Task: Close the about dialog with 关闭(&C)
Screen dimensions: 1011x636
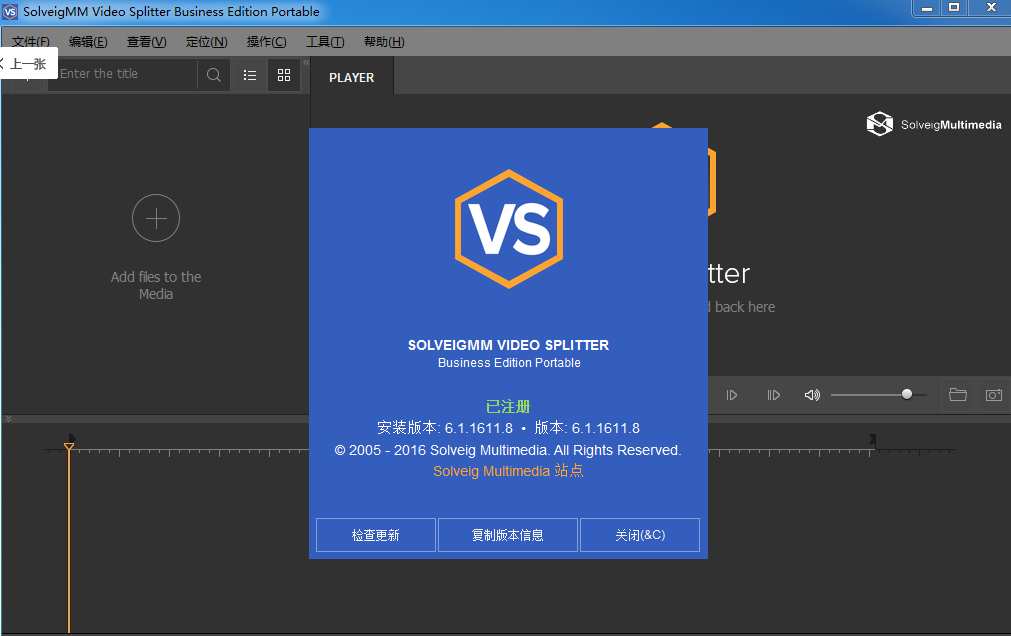Action: (640, 535)
